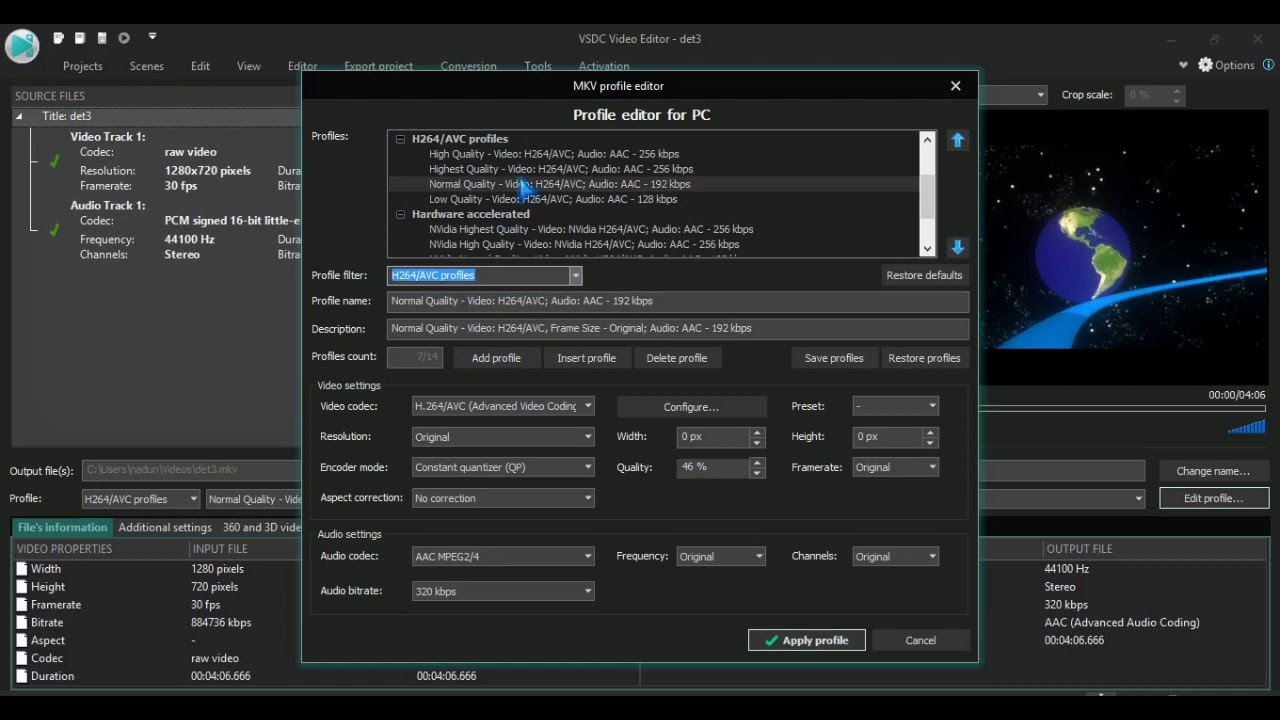This screenshot has width=1280, height=720.
Task: Click the blue move profile up arrow
Action: [957, 141]
